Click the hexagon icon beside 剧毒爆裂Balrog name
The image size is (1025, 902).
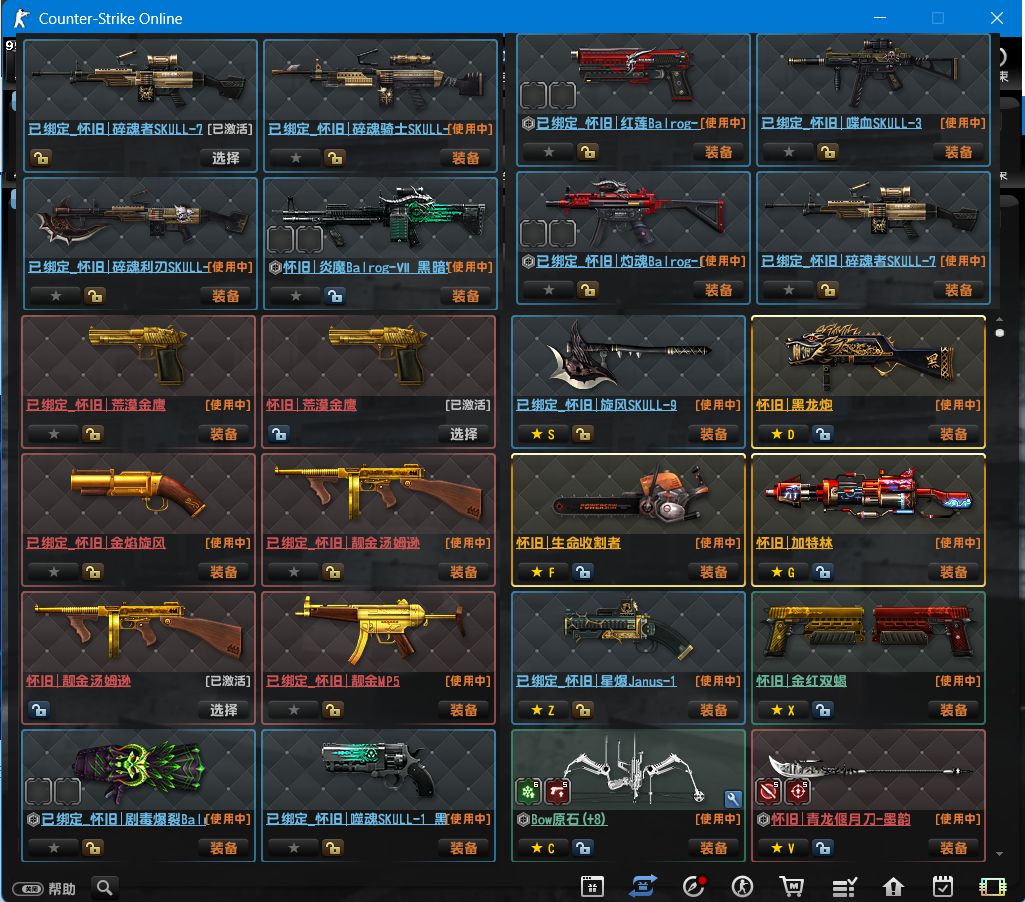point(33,820)
